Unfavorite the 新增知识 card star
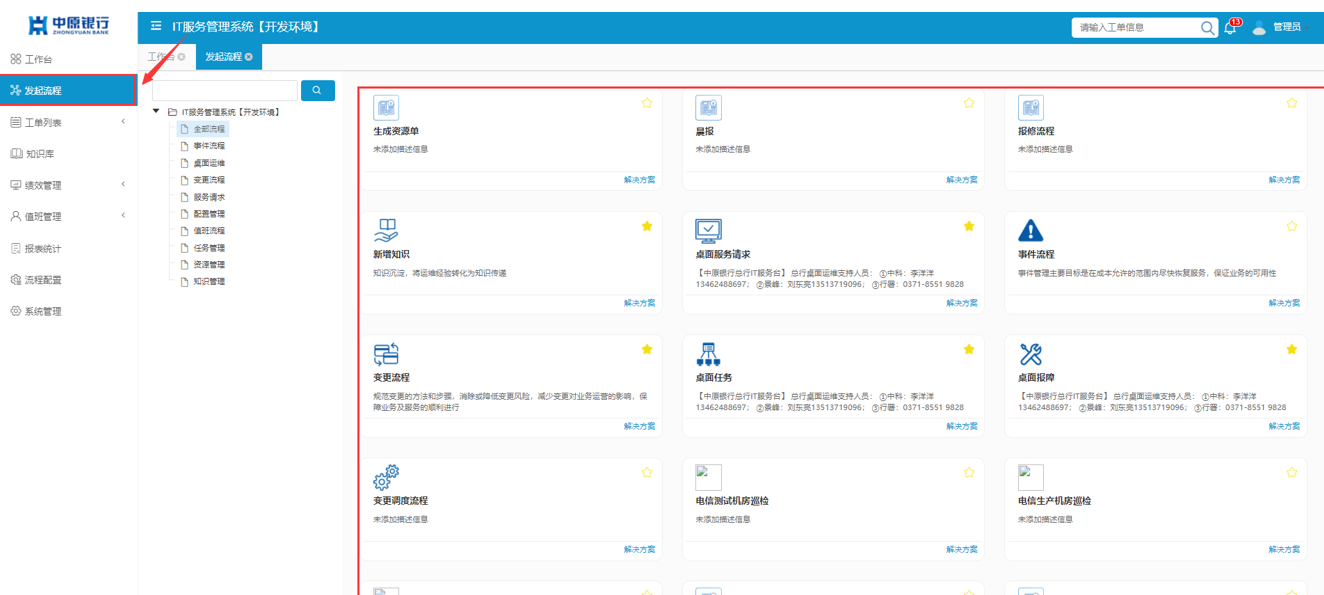The image size is (1324, 595). pos(647,226)
